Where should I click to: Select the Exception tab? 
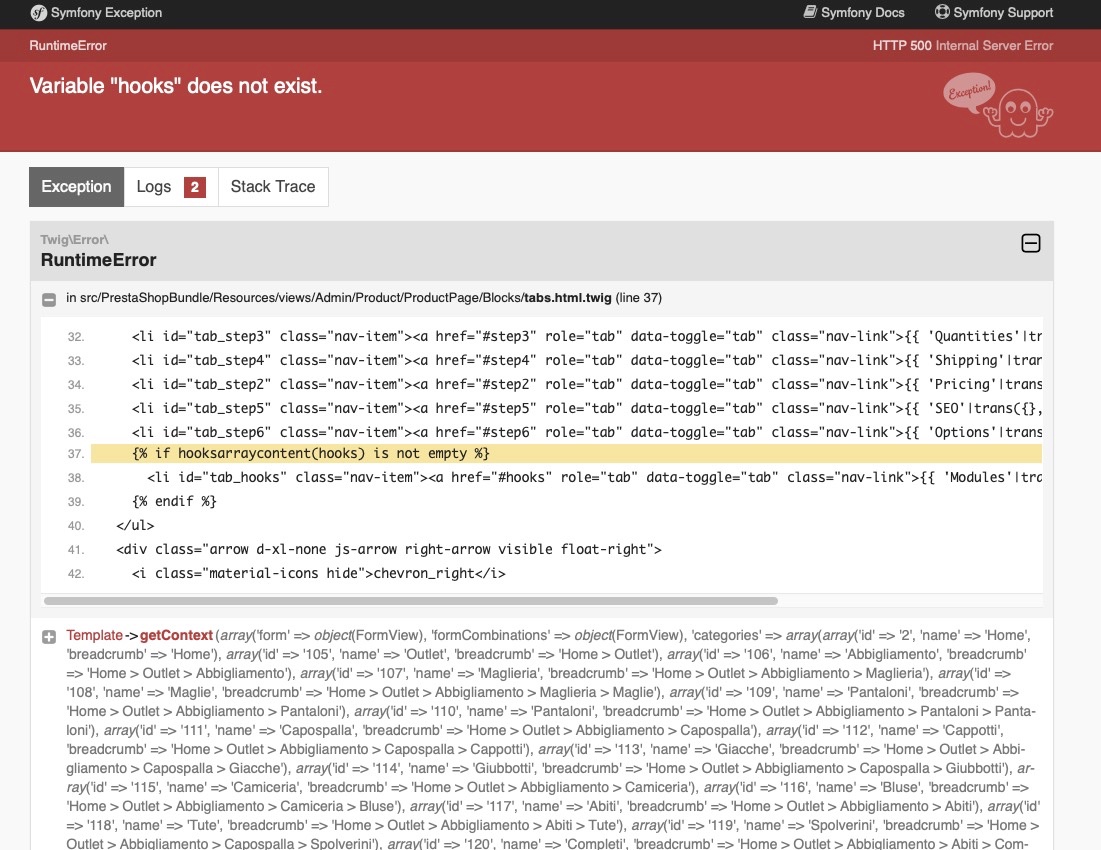(77, 187)
